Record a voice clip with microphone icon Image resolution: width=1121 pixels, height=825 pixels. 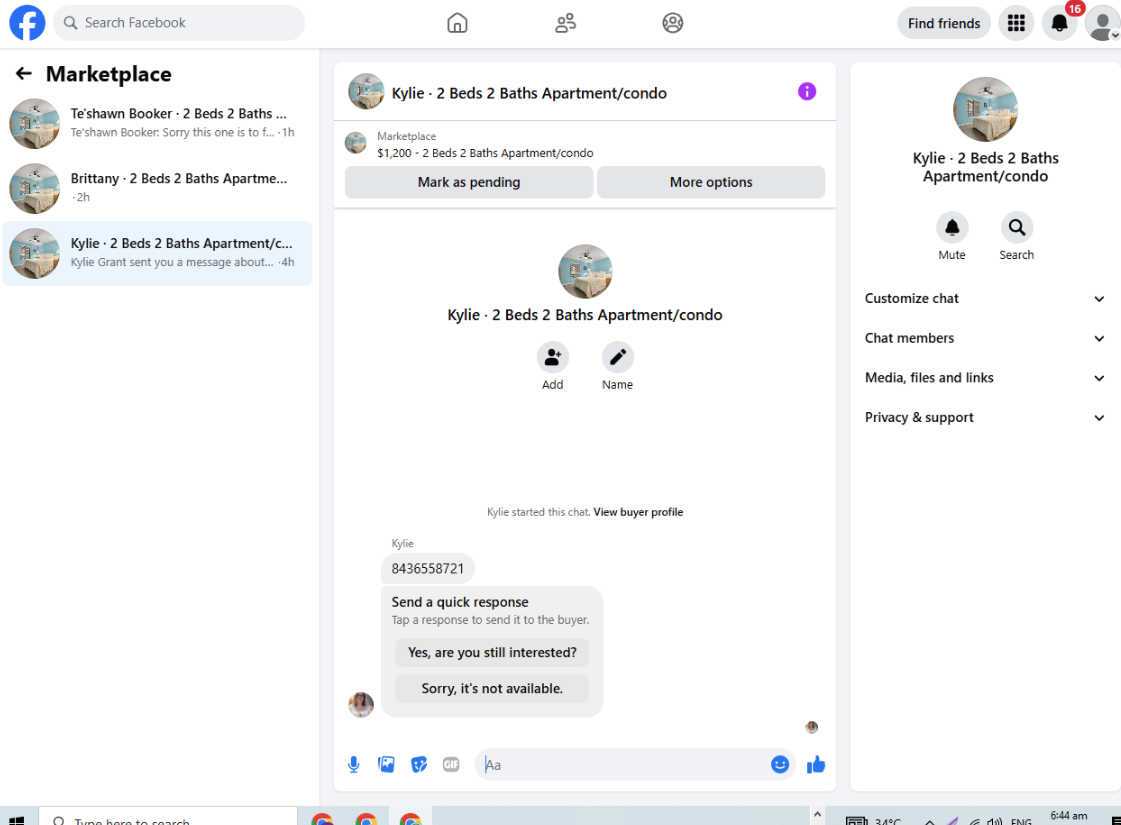[353, 765]
